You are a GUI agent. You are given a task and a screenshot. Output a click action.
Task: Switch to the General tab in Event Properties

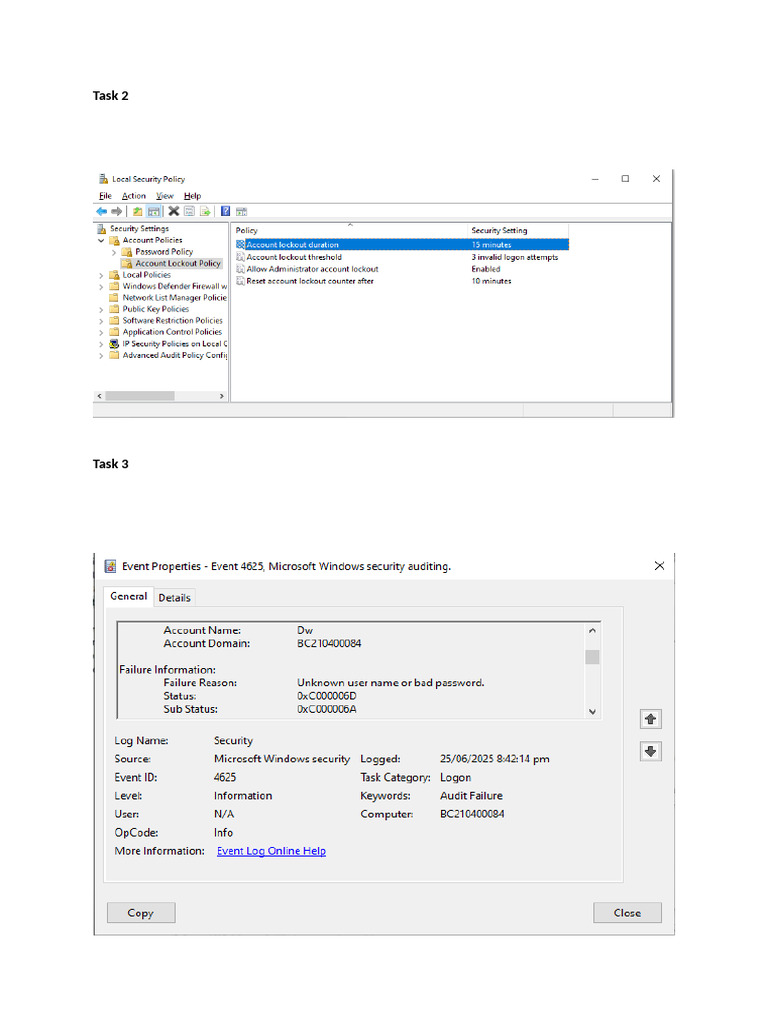pos(129,596)
